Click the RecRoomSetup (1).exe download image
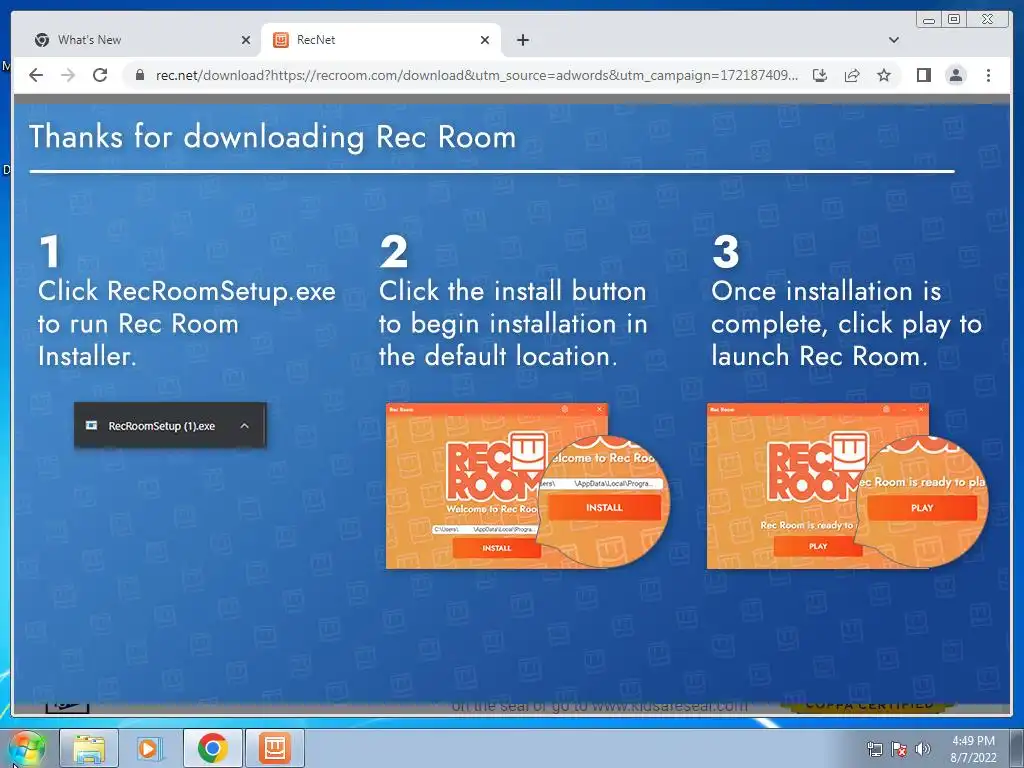 (x=170, y=425)
